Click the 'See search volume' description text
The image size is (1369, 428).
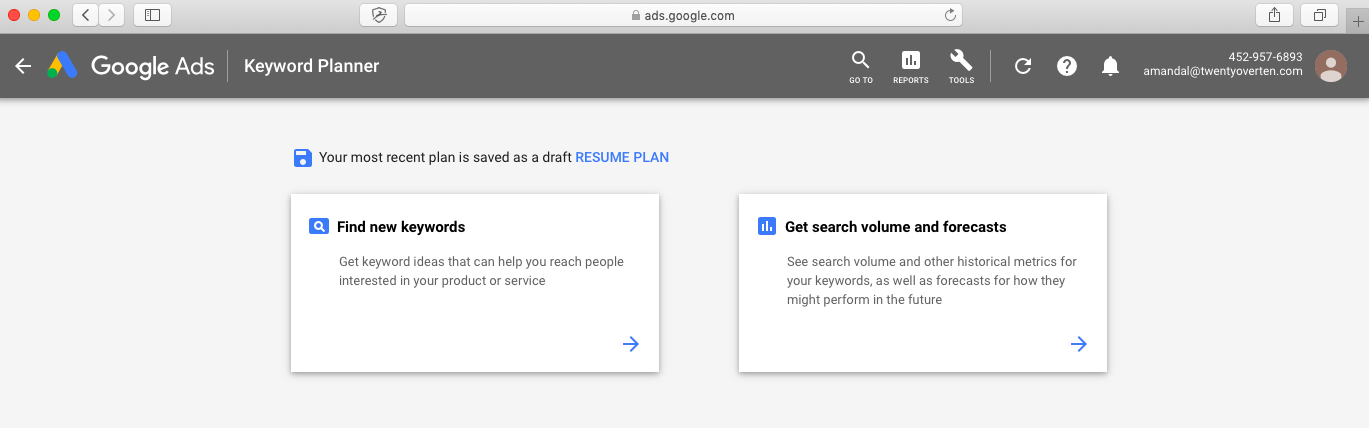coord(932,280)
